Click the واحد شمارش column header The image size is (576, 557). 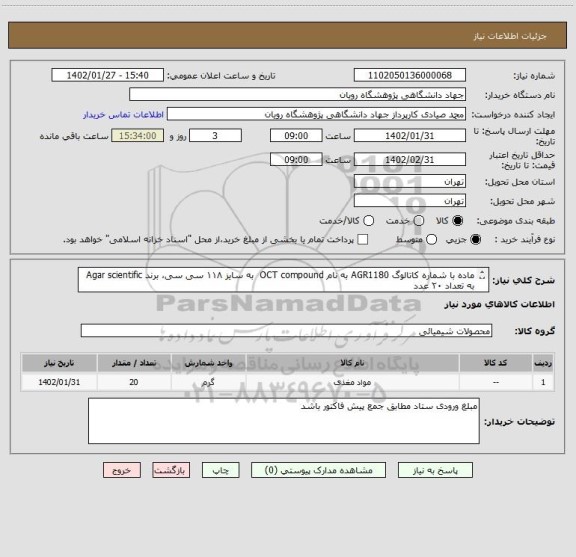click(208, 363)
